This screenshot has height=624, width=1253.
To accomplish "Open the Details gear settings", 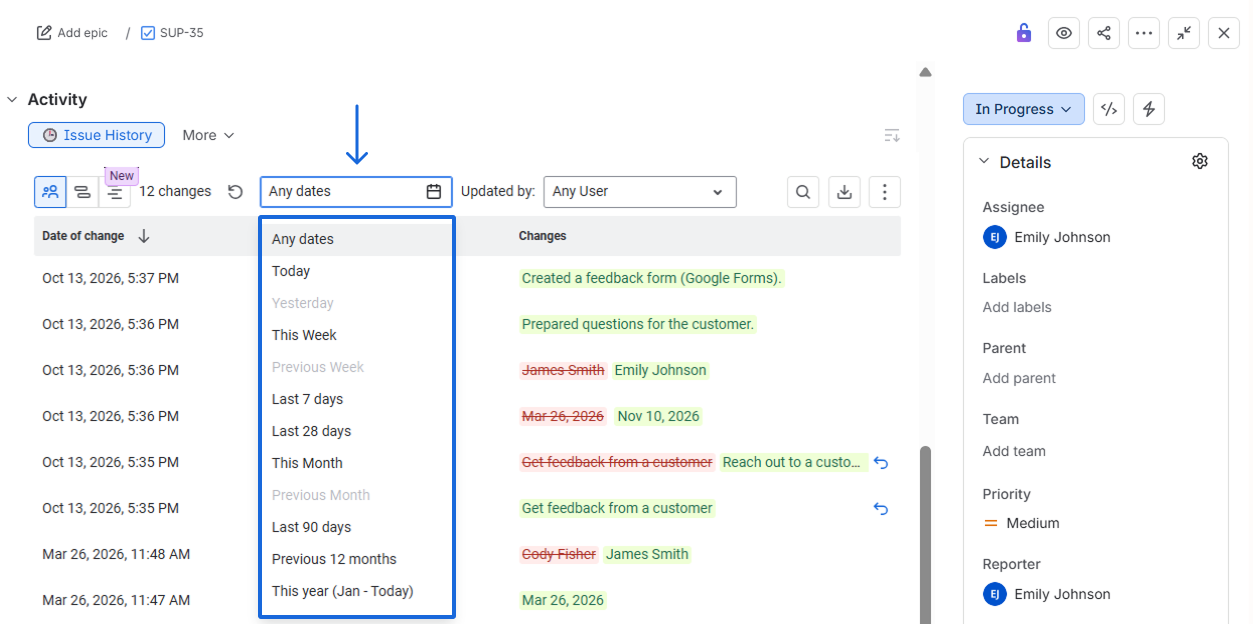I will [1200, 161].
